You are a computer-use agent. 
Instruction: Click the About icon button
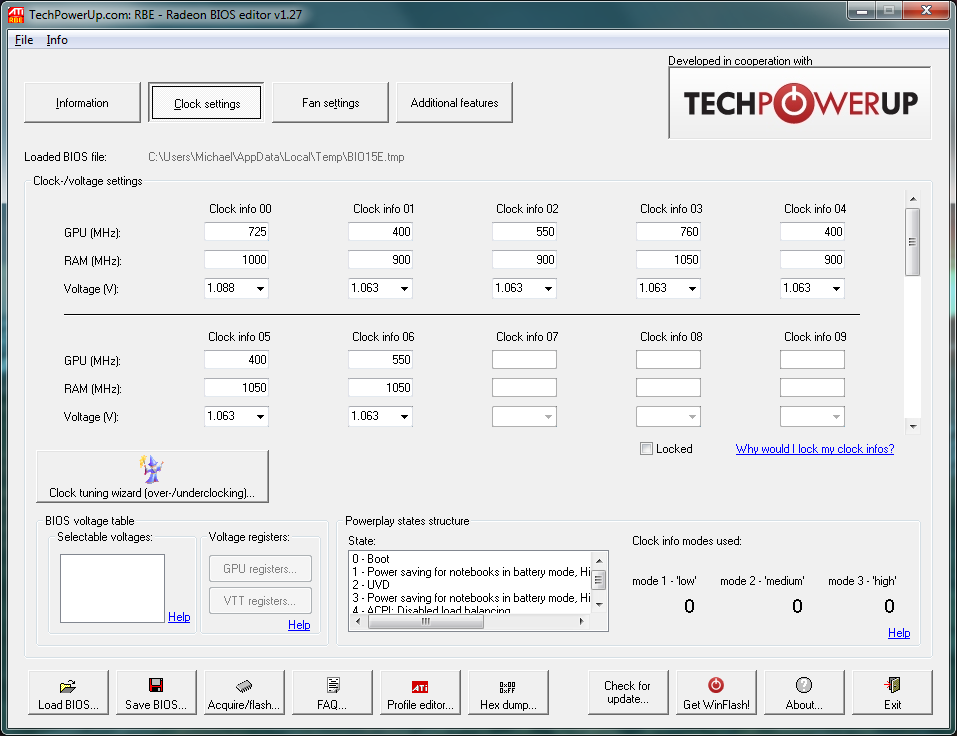[804, 685]
